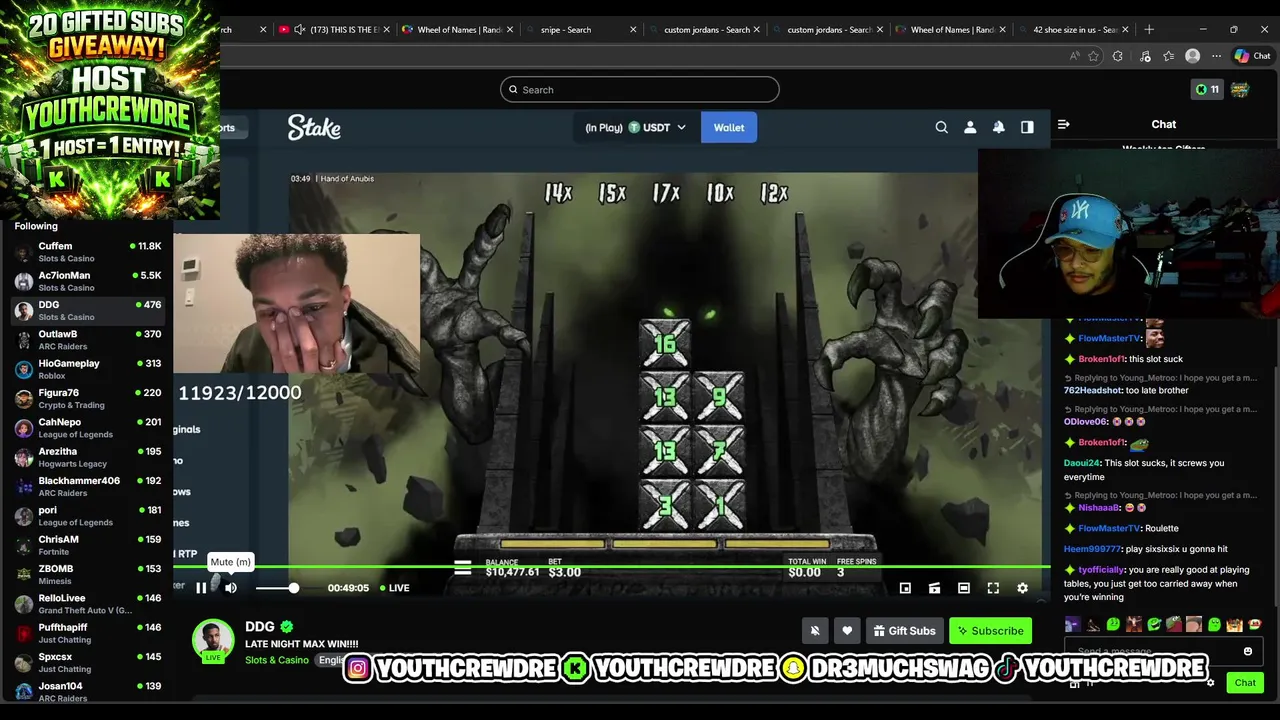Toggle theater mode on the player
Screen dimensions: 1280x720
[x=964, y=588]
